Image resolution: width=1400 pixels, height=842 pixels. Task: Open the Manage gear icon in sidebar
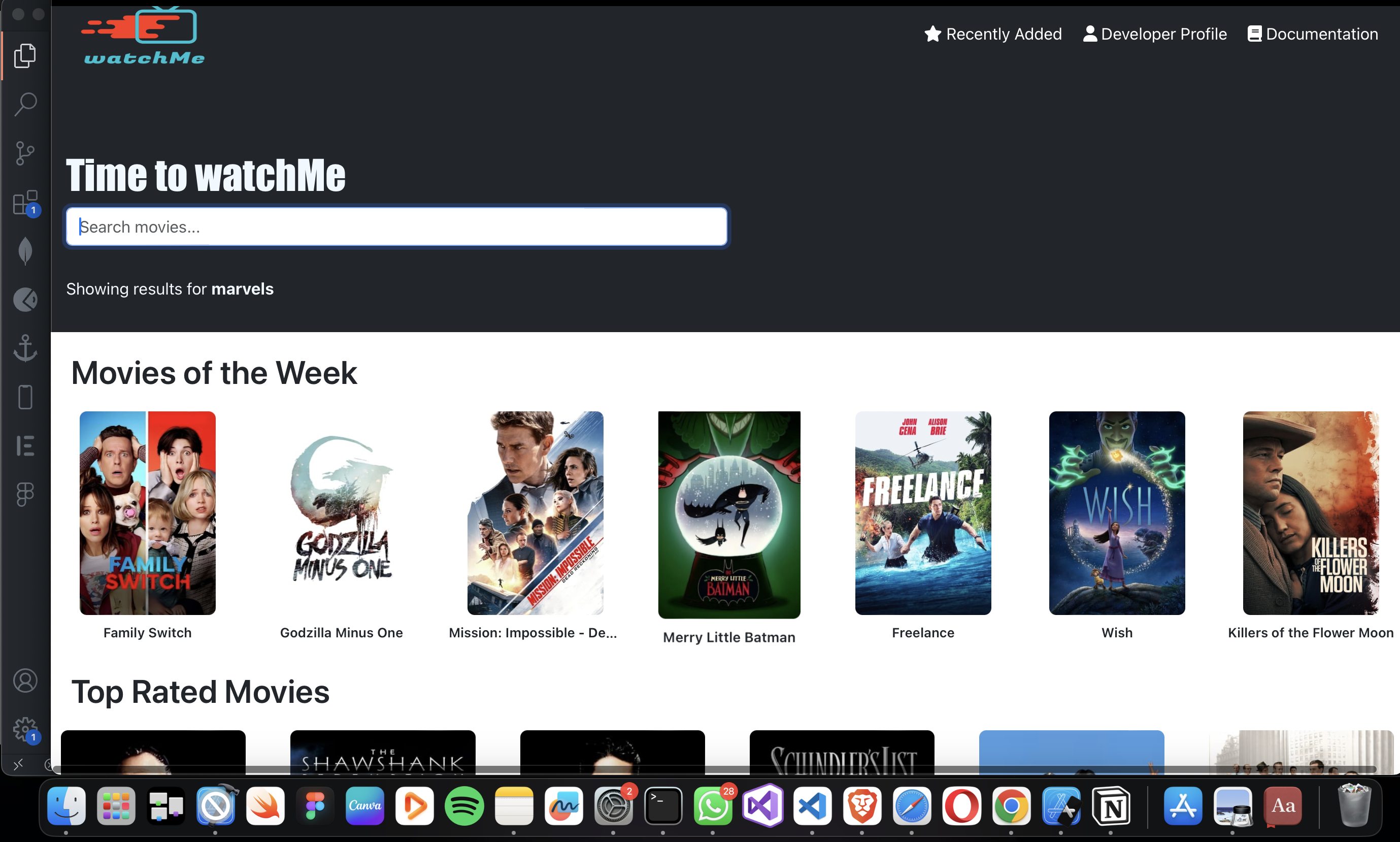25,729
